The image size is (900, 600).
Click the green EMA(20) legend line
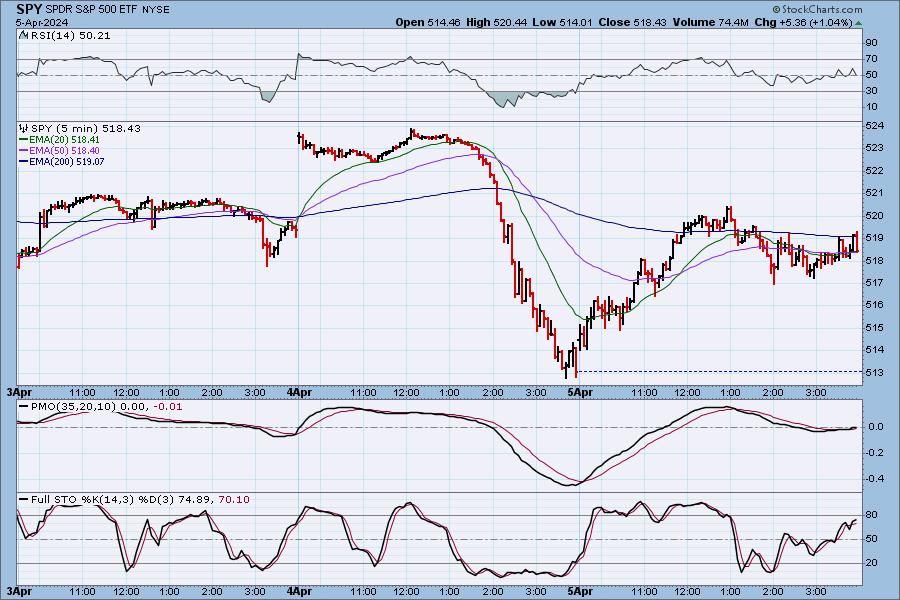tap(24, 140)
